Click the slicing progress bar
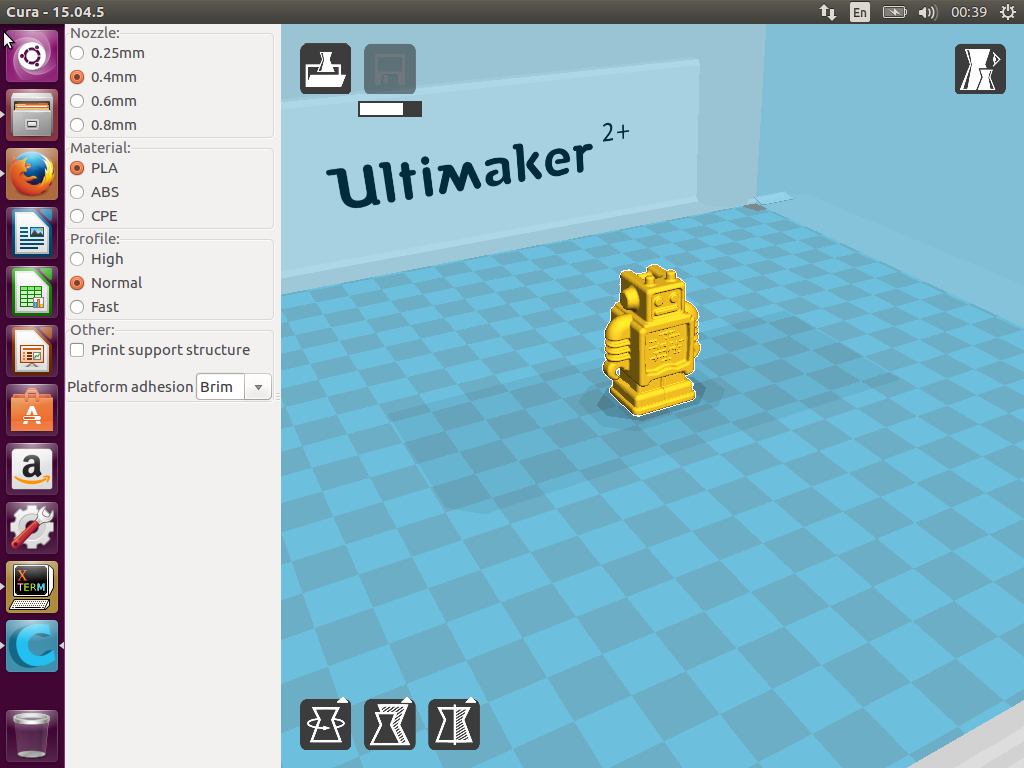The height and width of the screenshot is (768, 1024). (x=390, y=109)
